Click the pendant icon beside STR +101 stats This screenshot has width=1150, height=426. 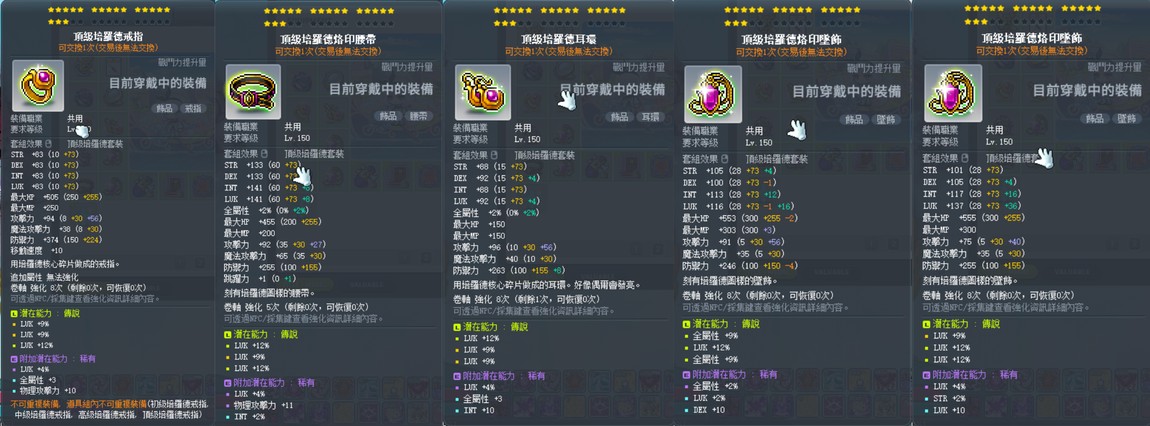[x=953, y=92]
